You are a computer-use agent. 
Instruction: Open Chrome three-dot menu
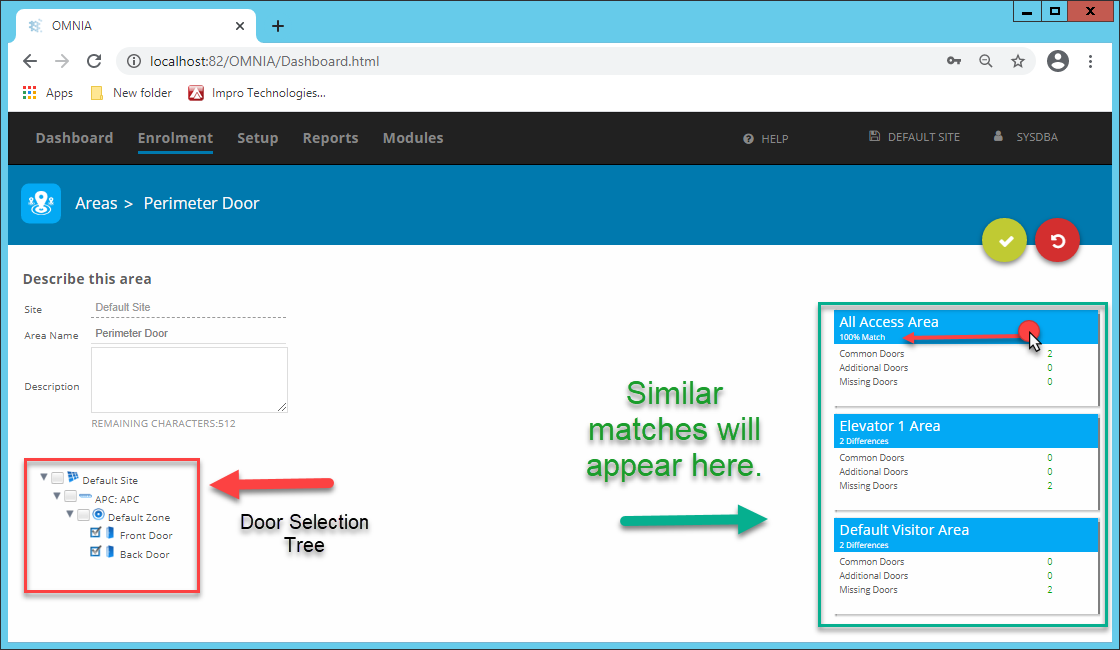pyautogui.click(x=1090, y=61)
